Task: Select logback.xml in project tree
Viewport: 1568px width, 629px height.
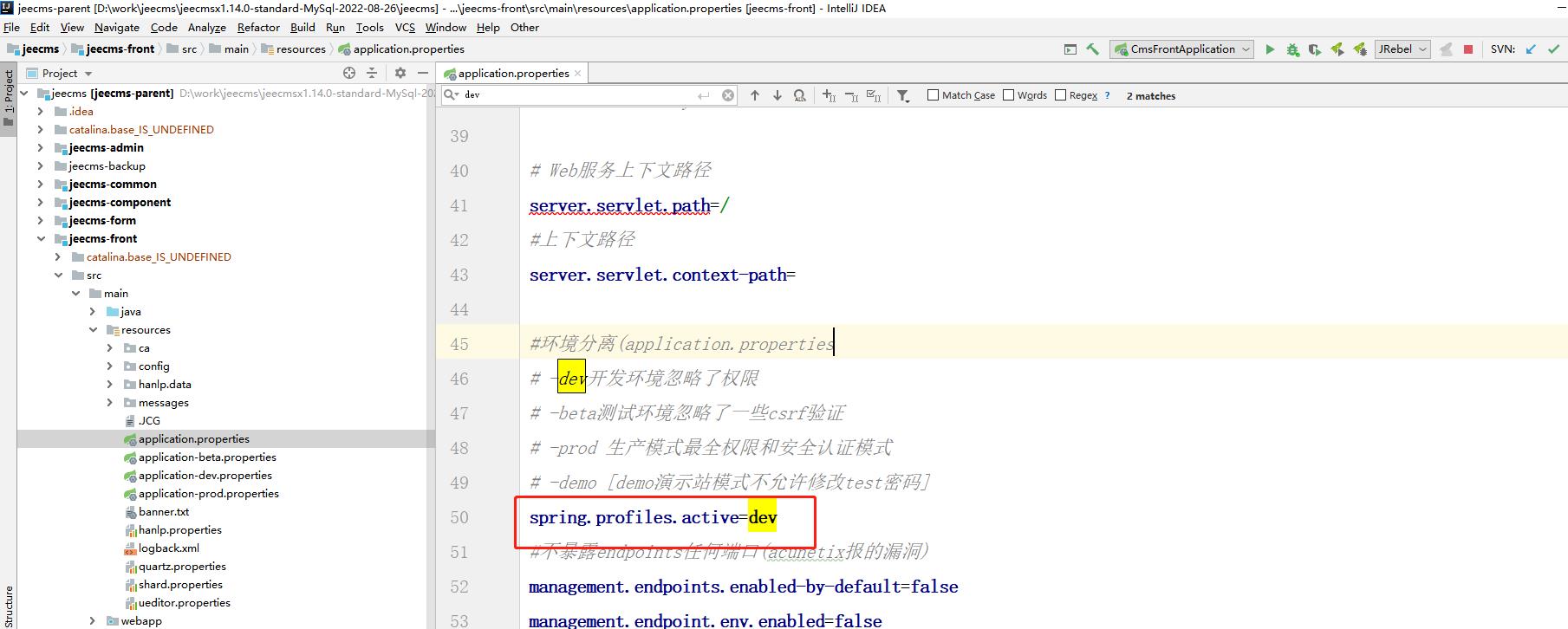Action: (169, 548)
